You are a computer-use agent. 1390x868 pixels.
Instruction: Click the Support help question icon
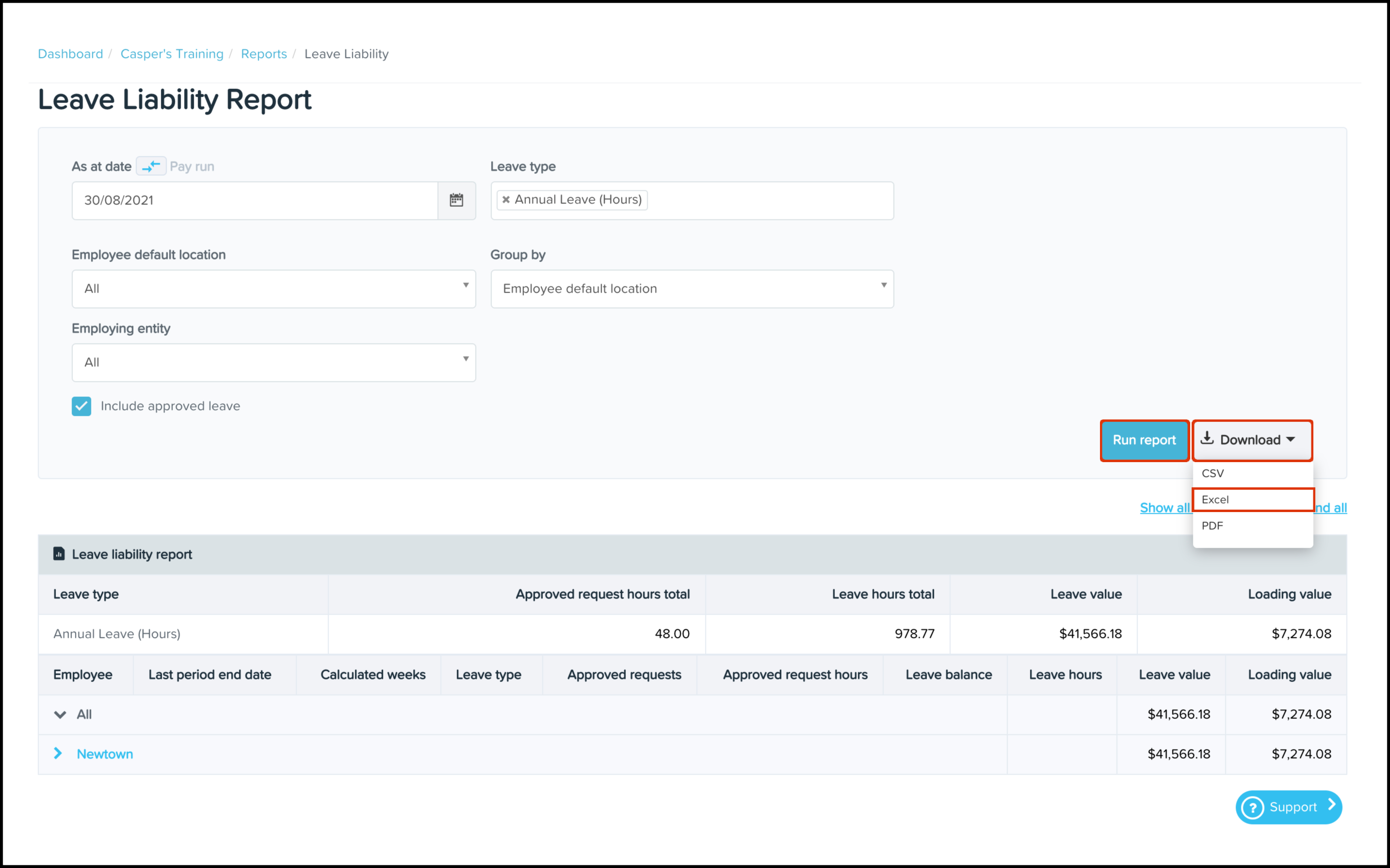(x=1252, y=807)
